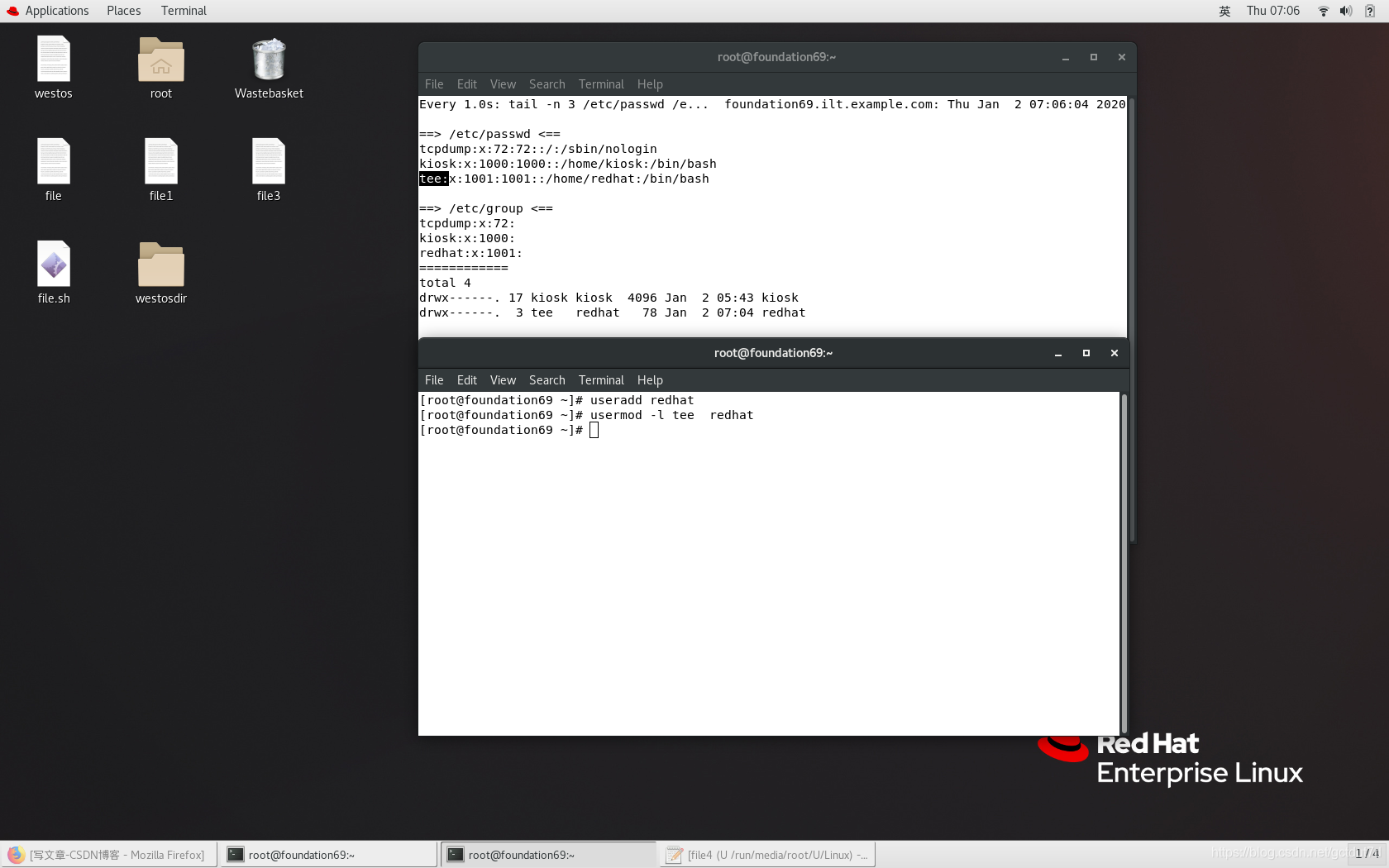Click the front terminal prompt cursor
Screen dimensions: 1389x868
click(x=594, y=430)
